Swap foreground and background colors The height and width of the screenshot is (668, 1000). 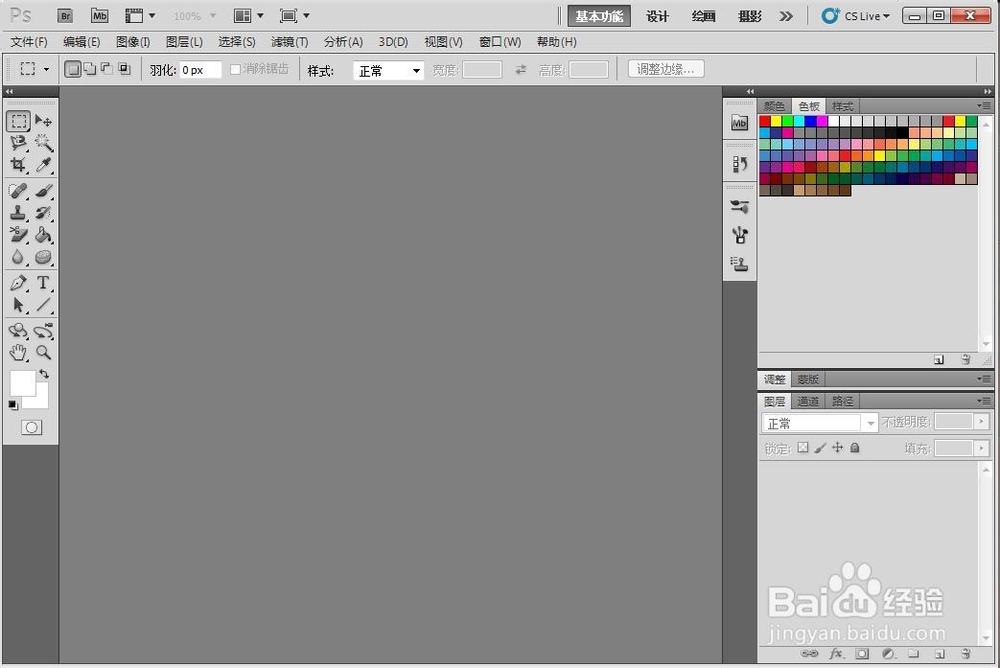click(44, 374)
